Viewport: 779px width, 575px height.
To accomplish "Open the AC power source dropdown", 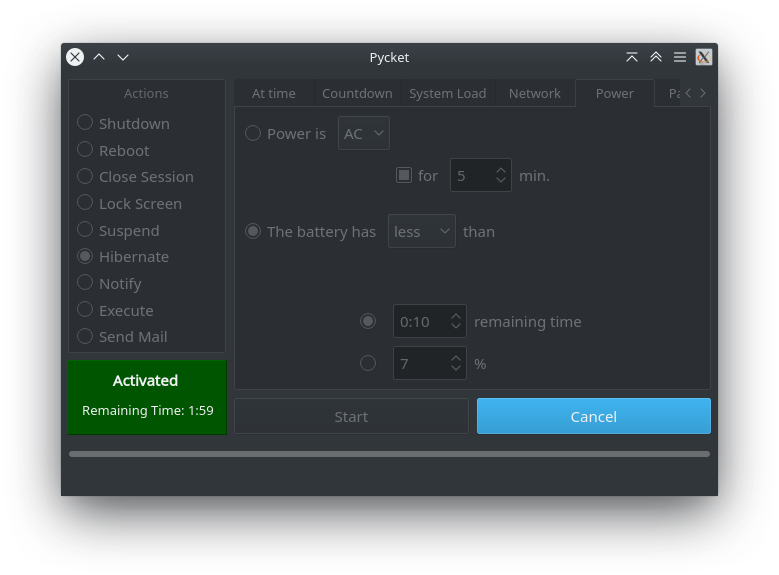I will pos(364,133).
